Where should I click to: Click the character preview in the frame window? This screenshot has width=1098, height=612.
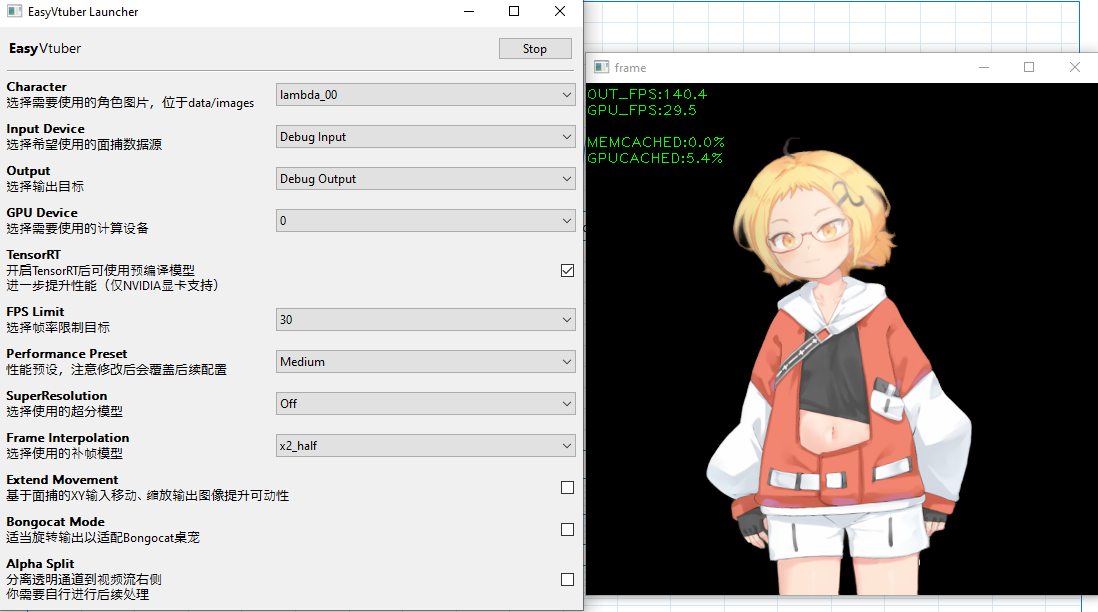click(837, 364)
